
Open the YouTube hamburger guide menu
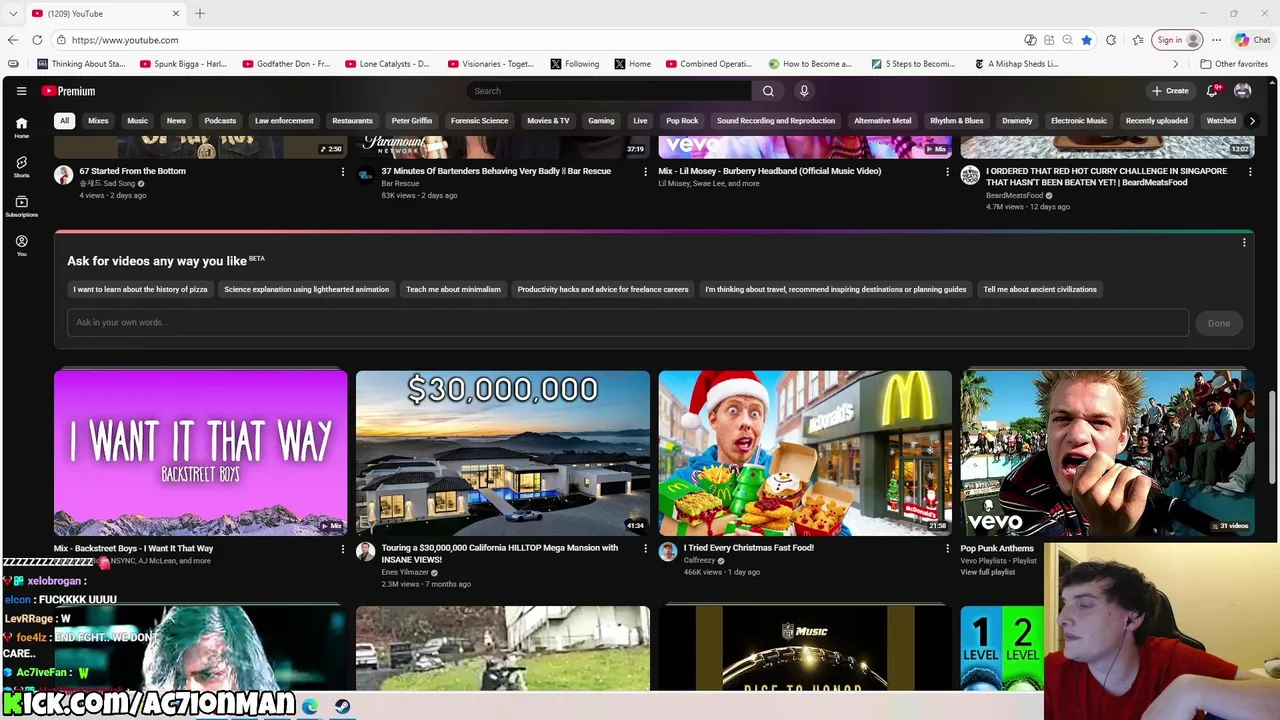point(21,91)
